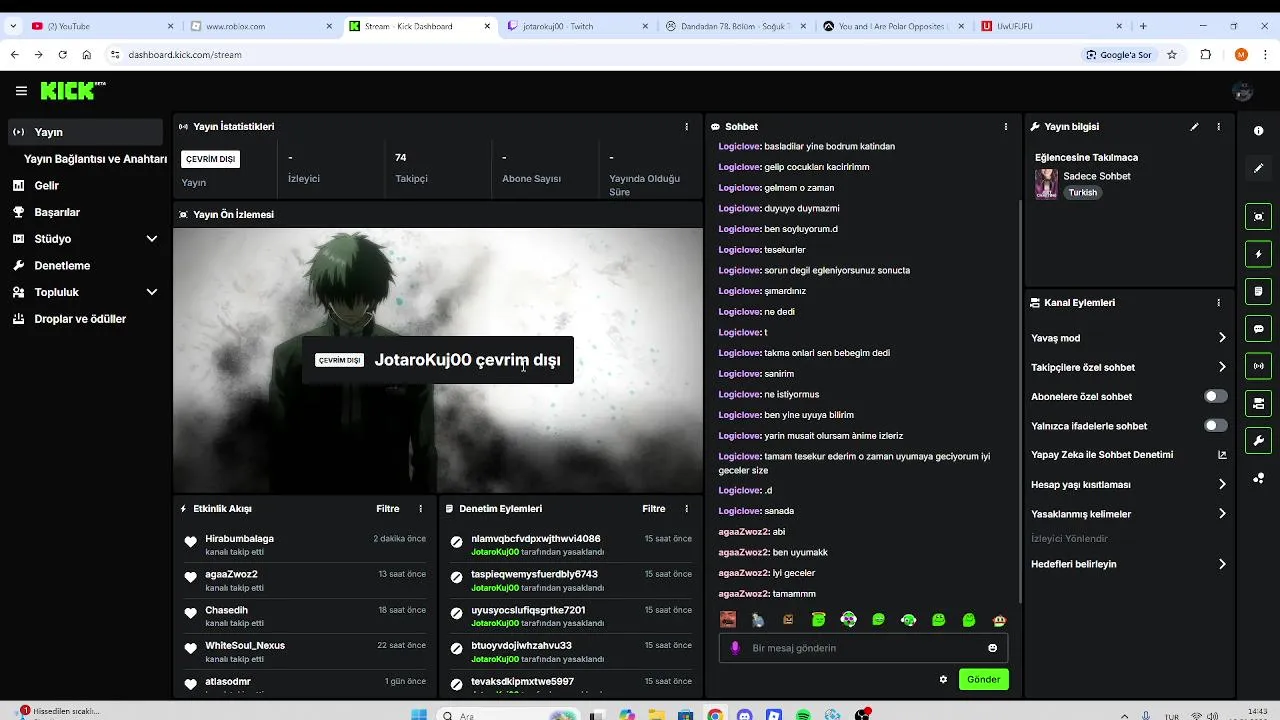Open chat settings gear icon
Viewport: 1280px width, 720px height.
(x=943, y=680)
